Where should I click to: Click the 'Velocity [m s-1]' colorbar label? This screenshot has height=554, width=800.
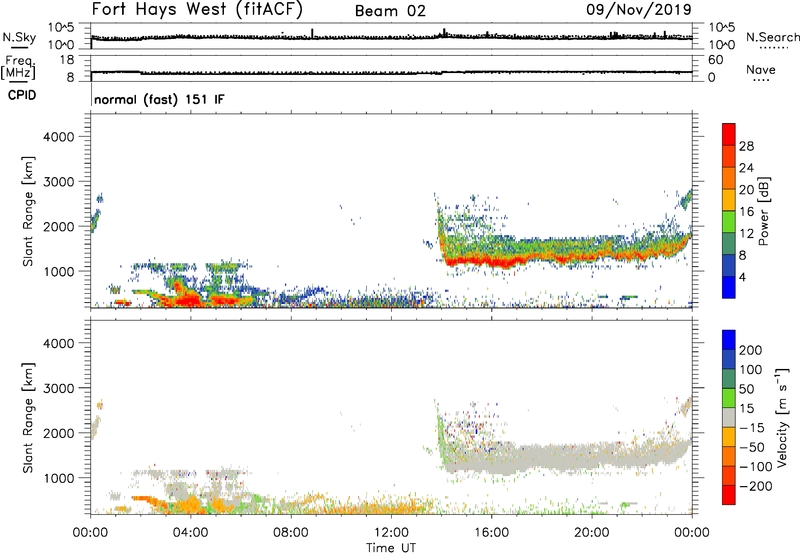pyautogui.click(x=782, y=417)
